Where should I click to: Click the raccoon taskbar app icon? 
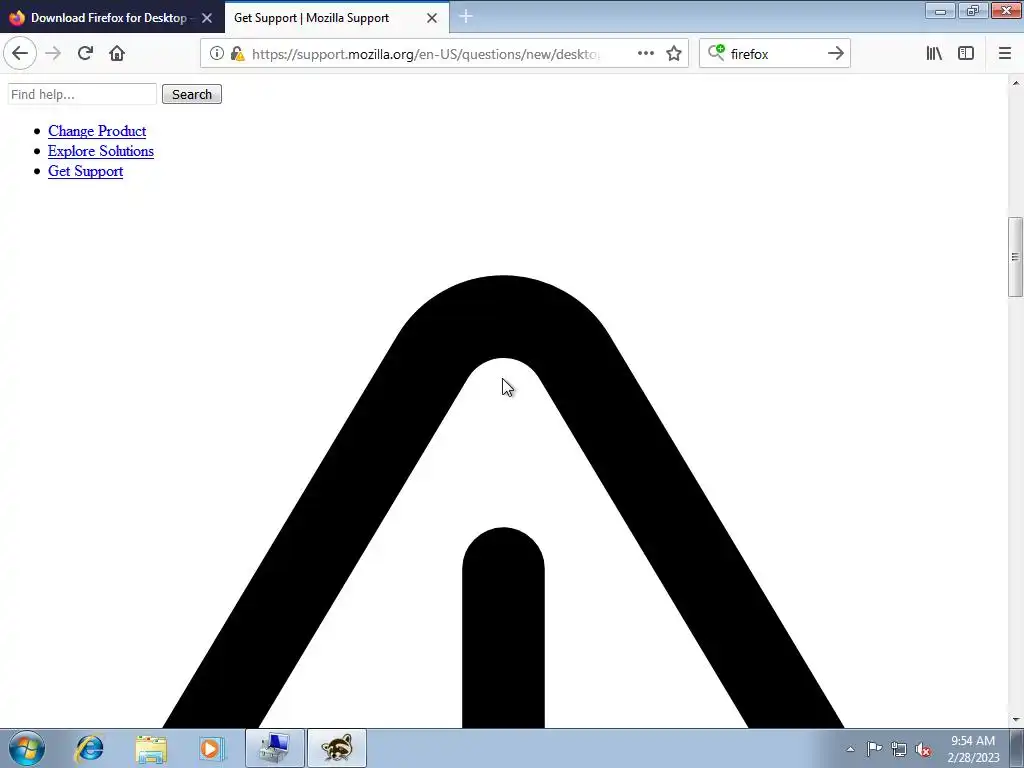337,748
